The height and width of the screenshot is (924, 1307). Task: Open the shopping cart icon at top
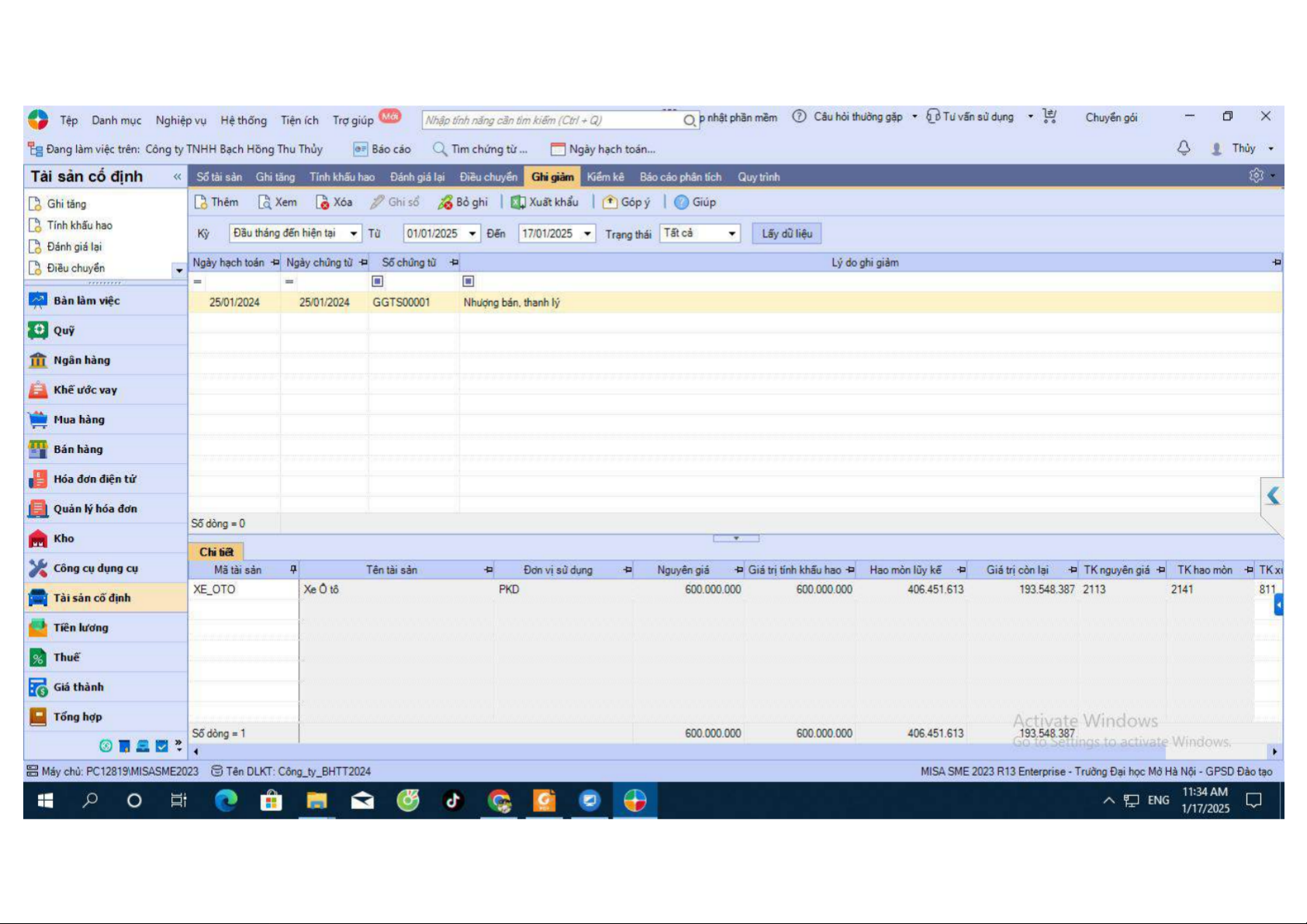pyautogui.click(x=1049, y=117)
